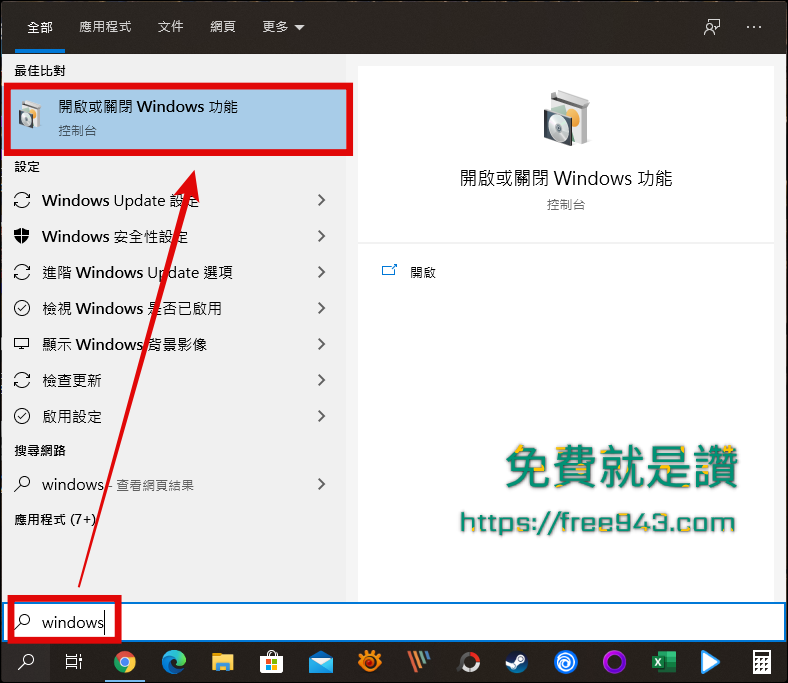Open the 更多 dropdown filter
The height and width of the screenshot is (683, 788).
283,27
